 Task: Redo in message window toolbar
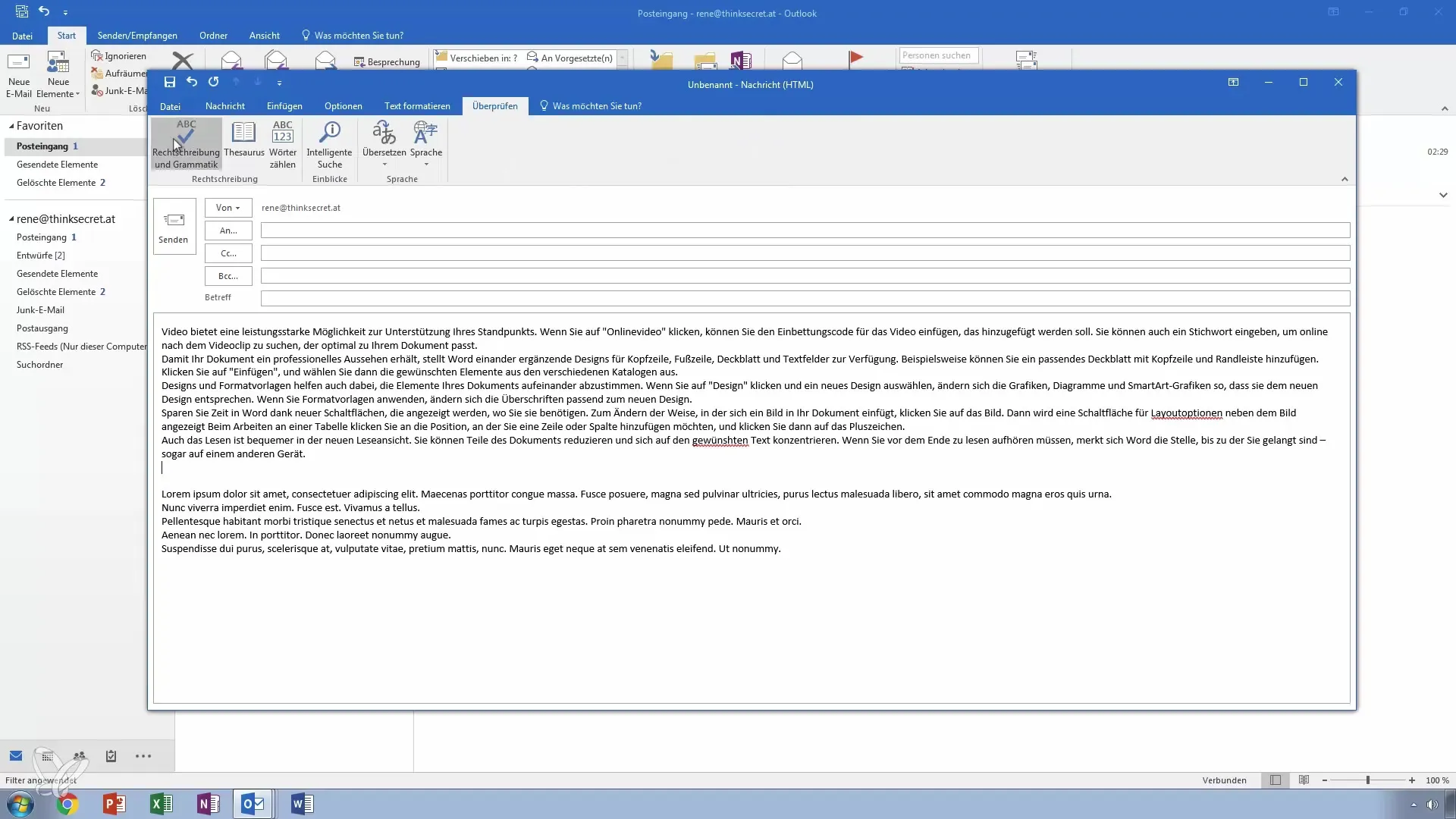click(214, 82)
